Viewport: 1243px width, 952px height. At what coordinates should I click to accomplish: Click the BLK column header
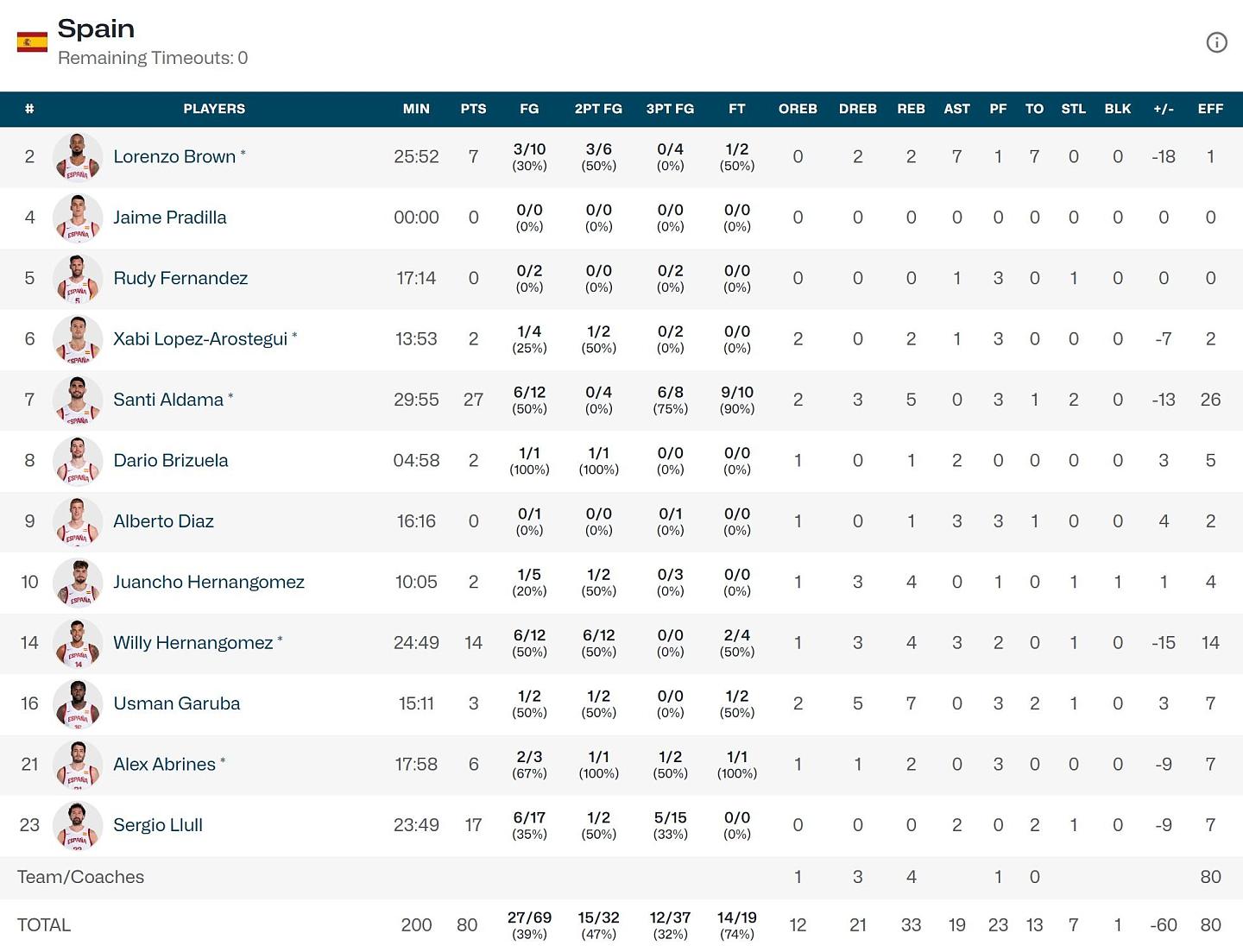tap(1118, 109)
